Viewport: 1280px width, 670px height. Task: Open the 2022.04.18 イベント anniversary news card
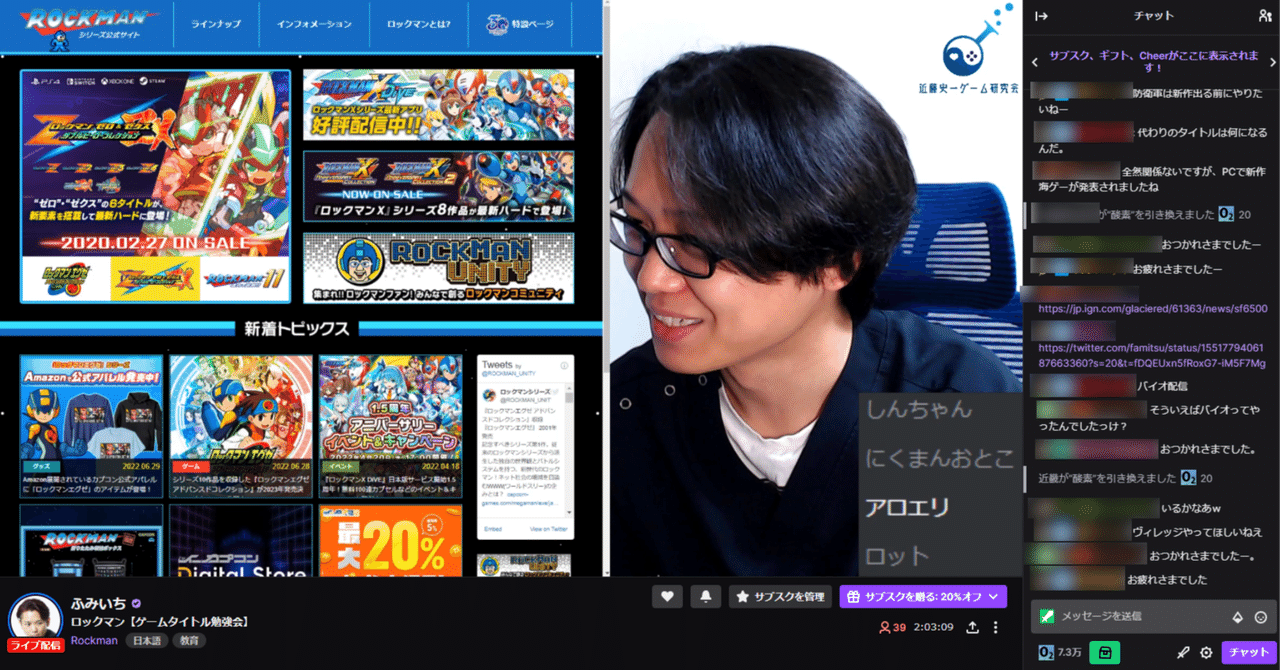(x=390, y=425)
